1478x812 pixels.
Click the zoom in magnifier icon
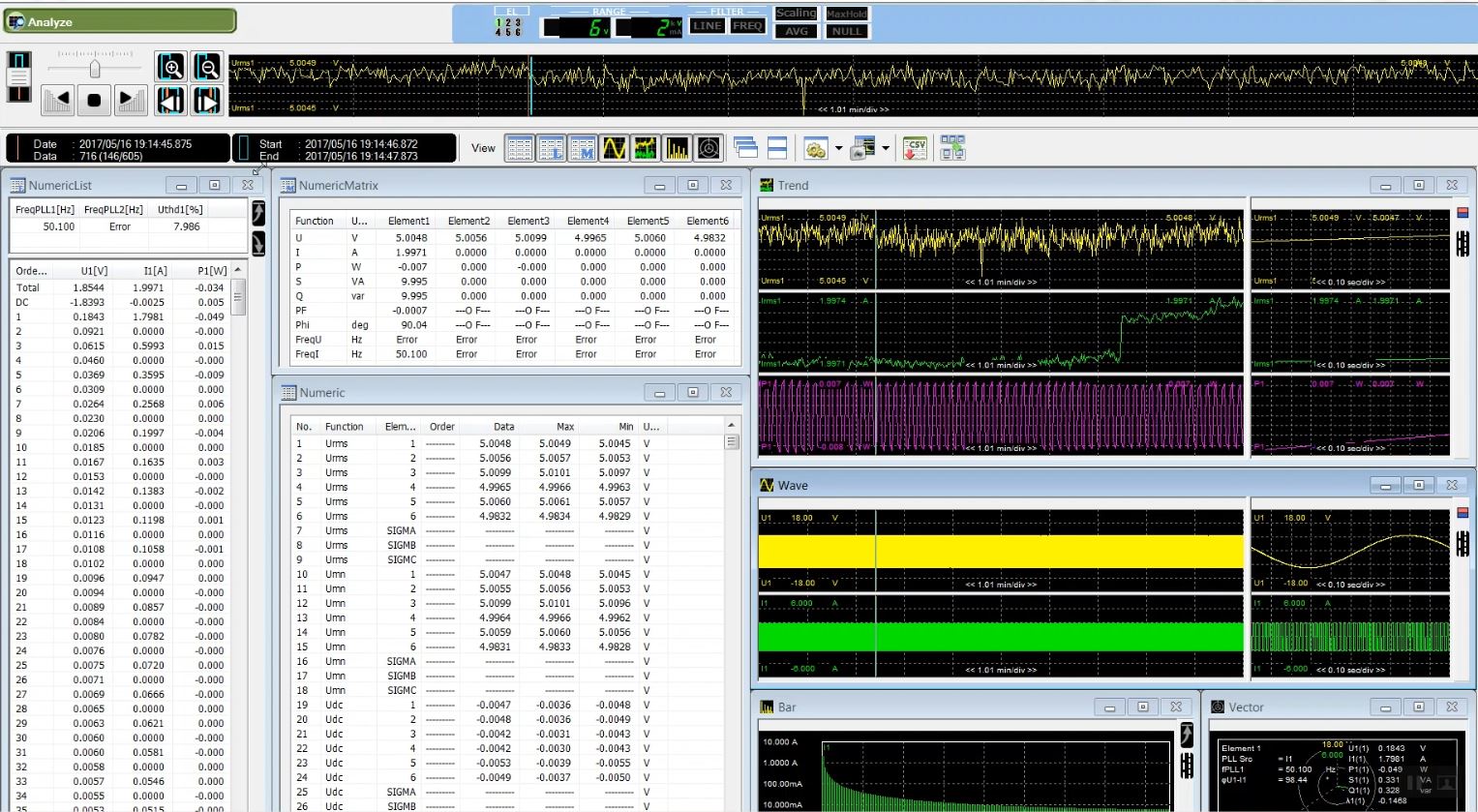click(171, 67)
